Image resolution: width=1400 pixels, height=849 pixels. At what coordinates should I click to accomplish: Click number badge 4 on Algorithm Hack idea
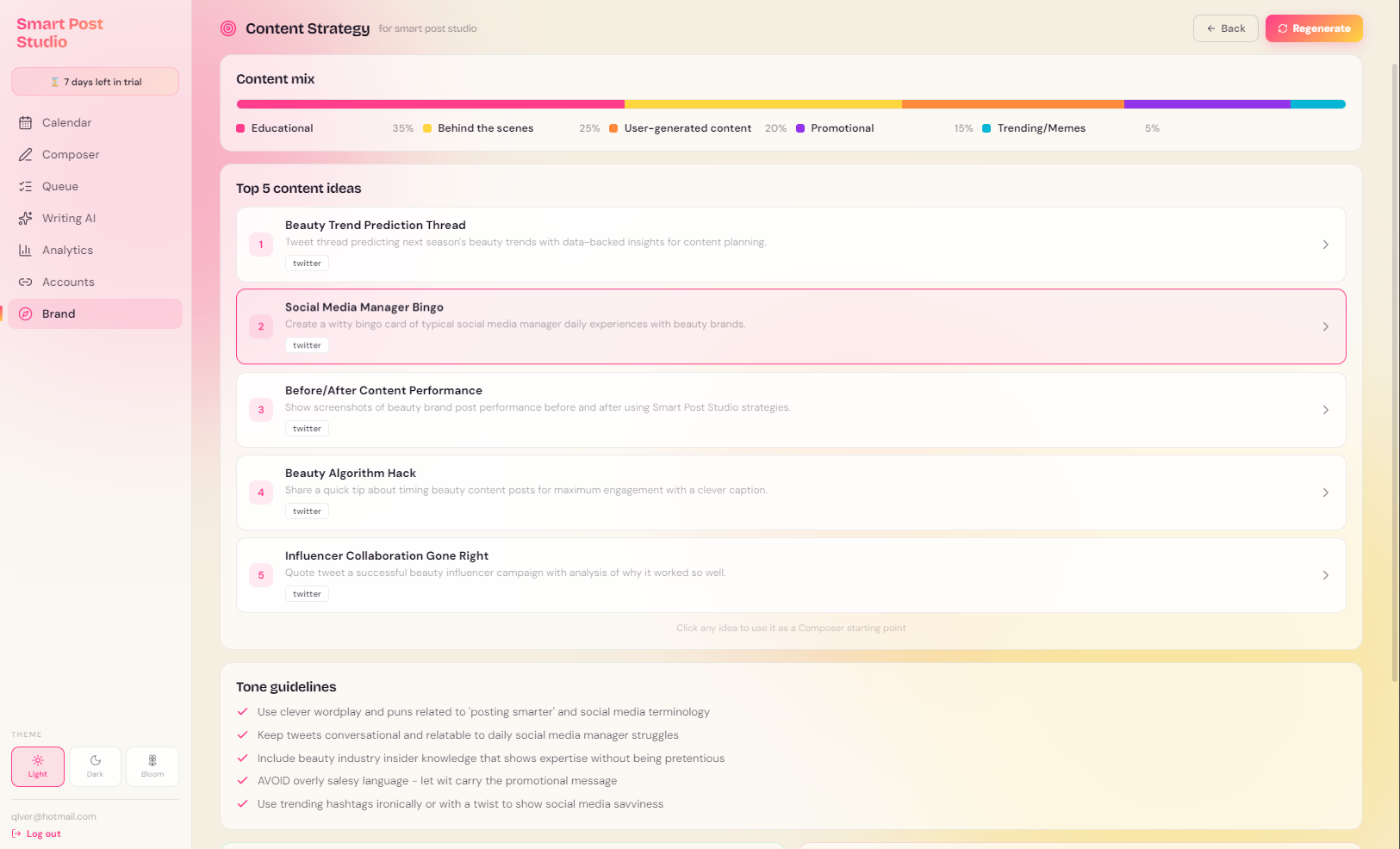(261, 493)
